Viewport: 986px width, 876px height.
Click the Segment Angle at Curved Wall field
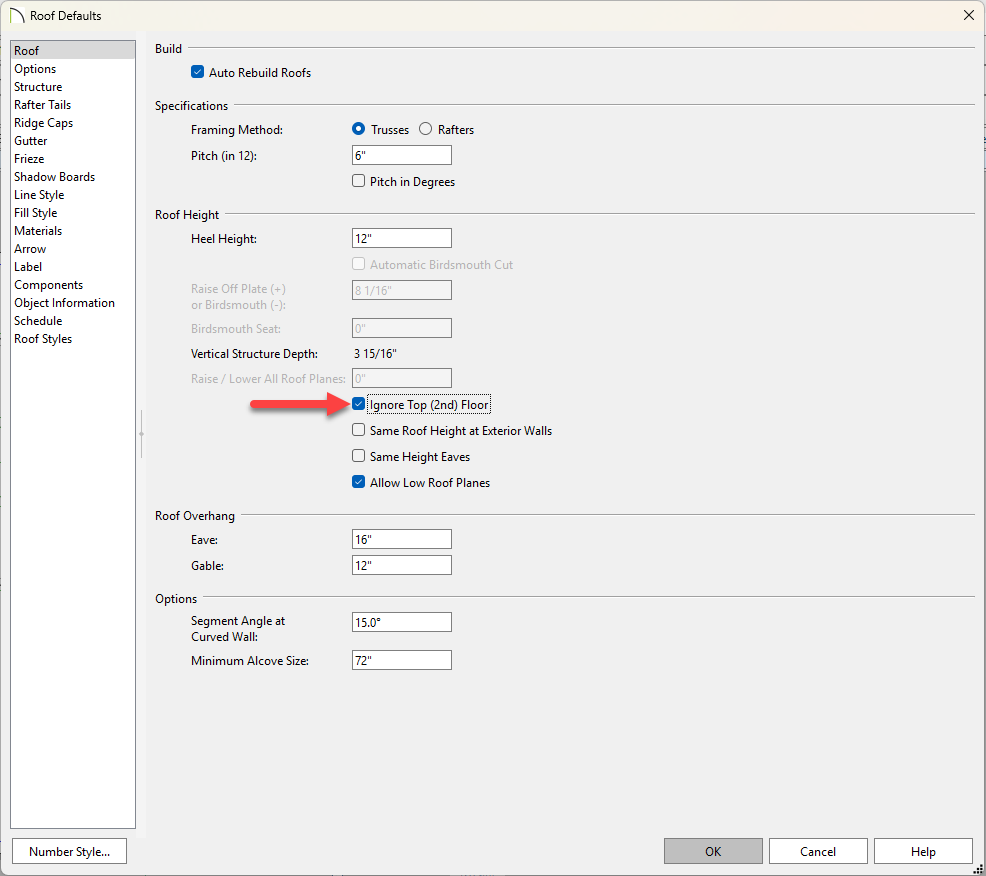pyautogui.click(x=402, y=622)
